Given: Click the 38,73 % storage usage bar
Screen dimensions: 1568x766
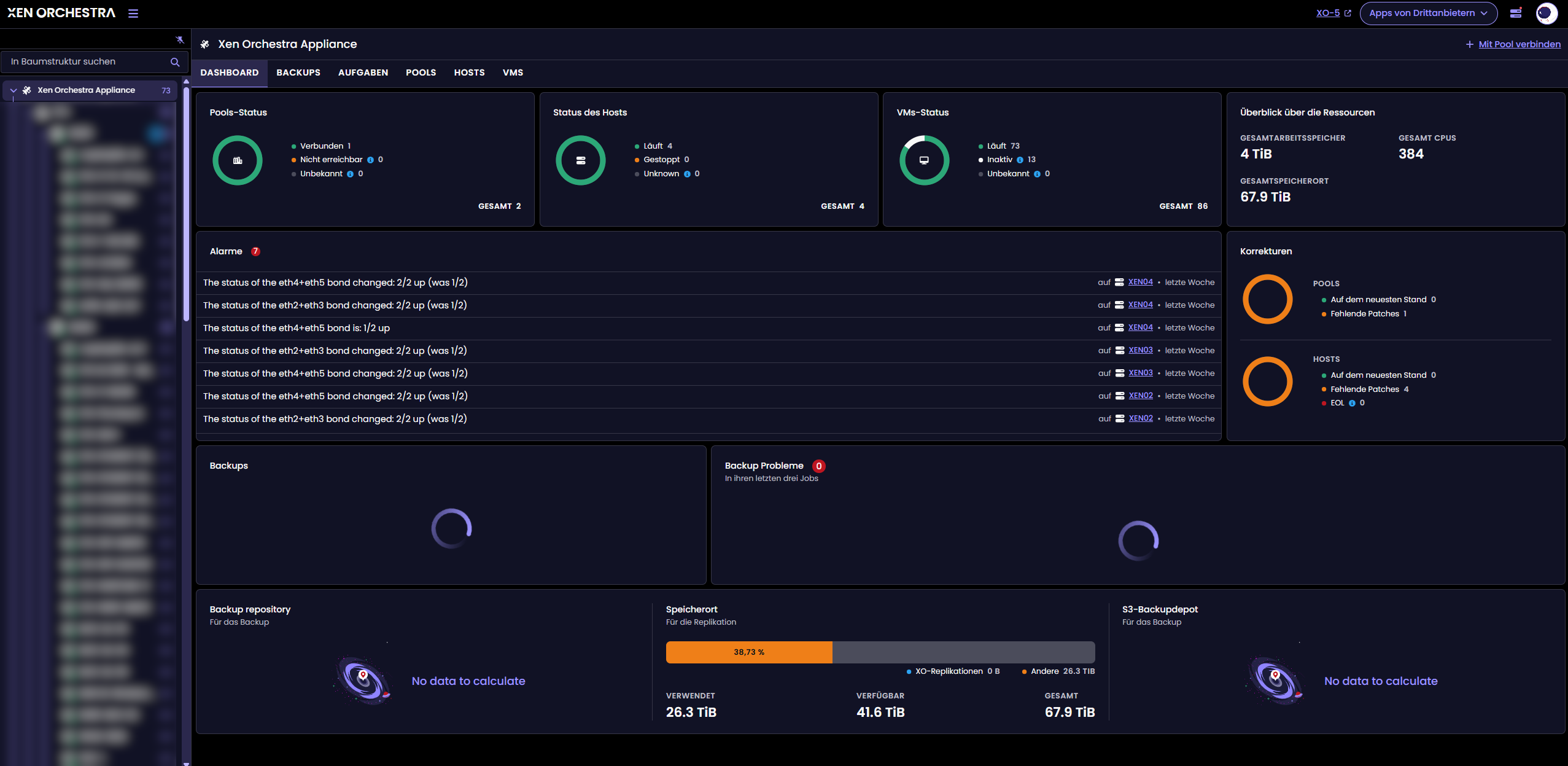Looking at the screenshot, I should coord(749,652).
